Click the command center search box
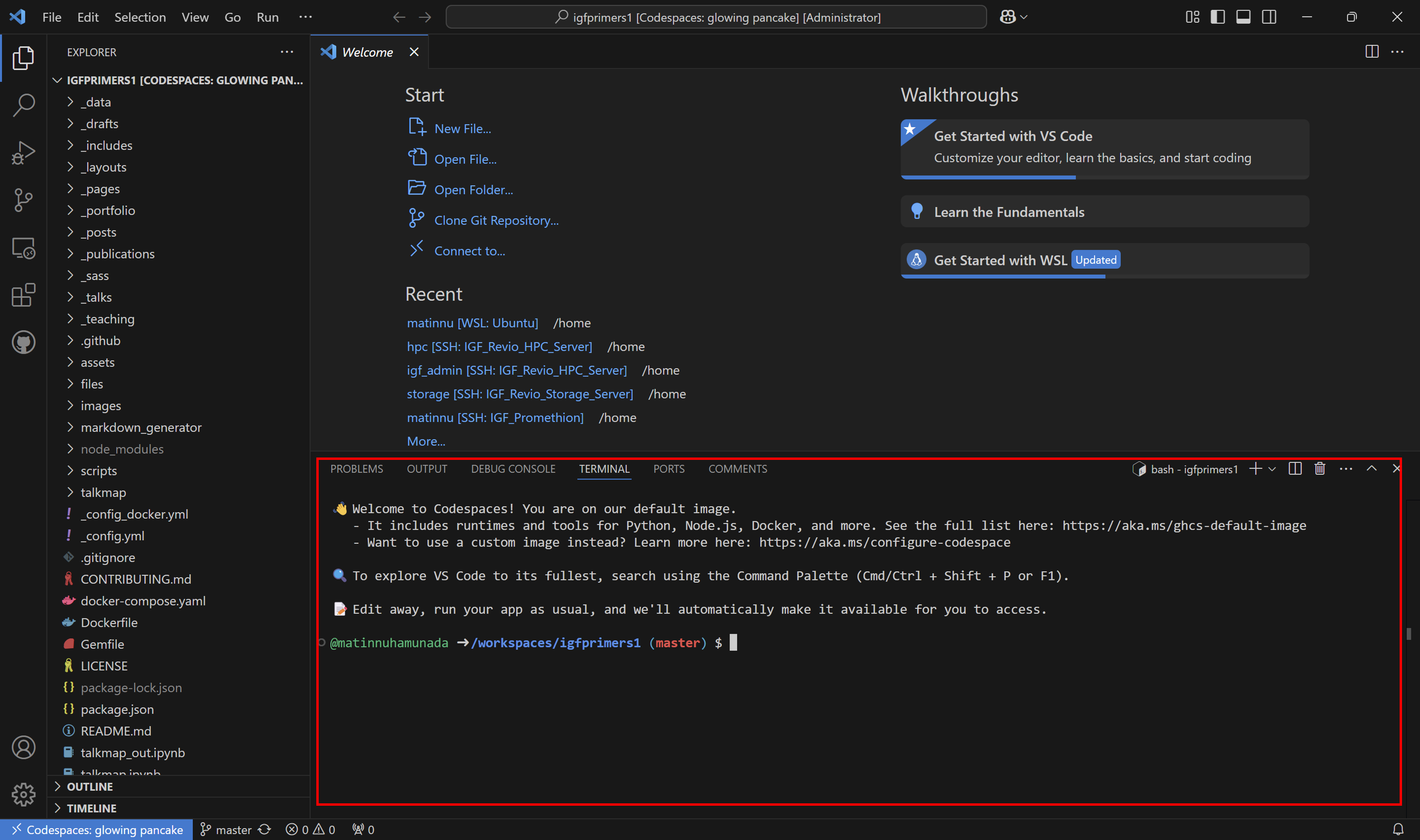The image size is (1420, 840). [x=715, y=17]
